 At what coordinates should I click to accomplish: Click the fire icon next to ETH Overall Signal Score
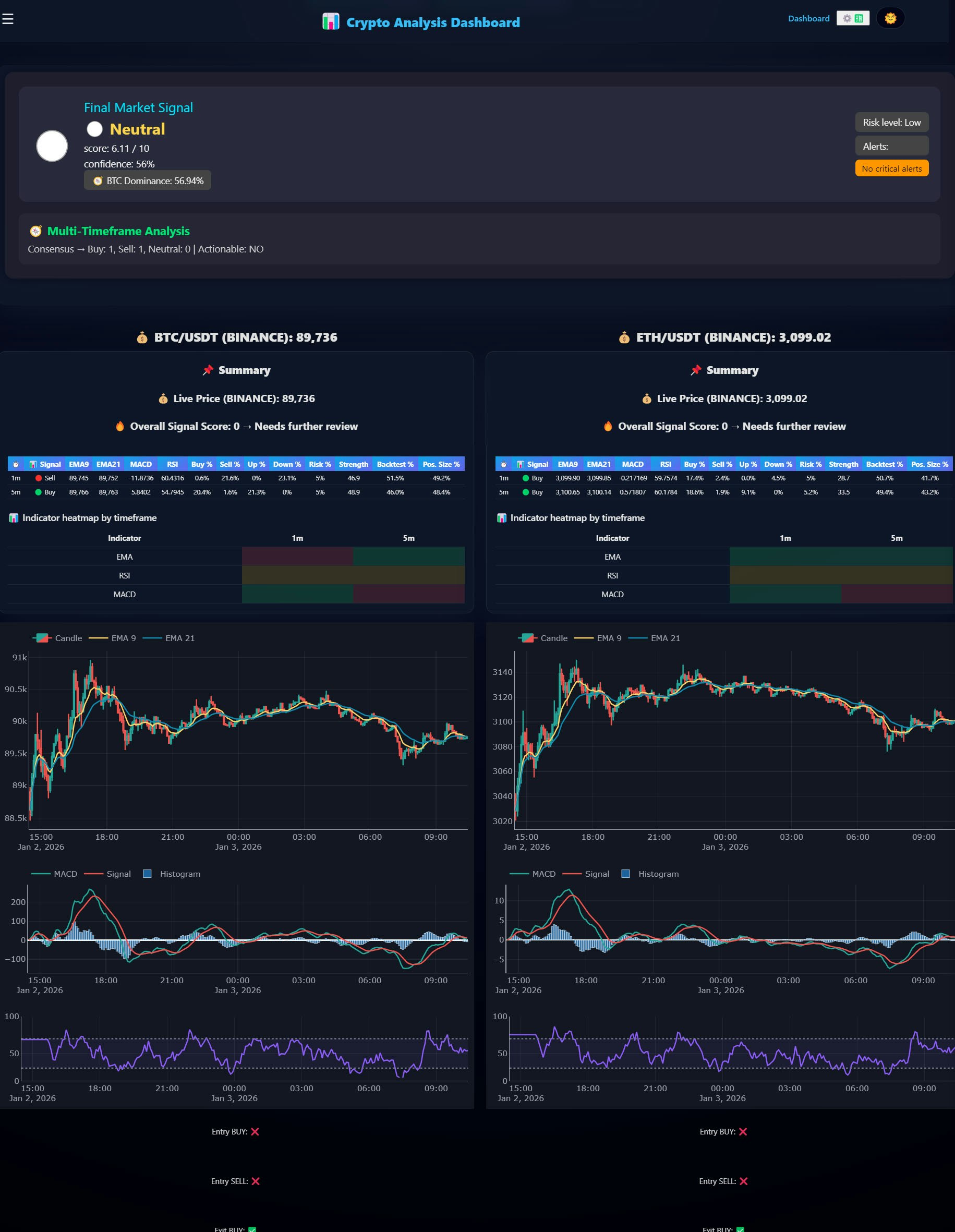(x=608, y=427)
